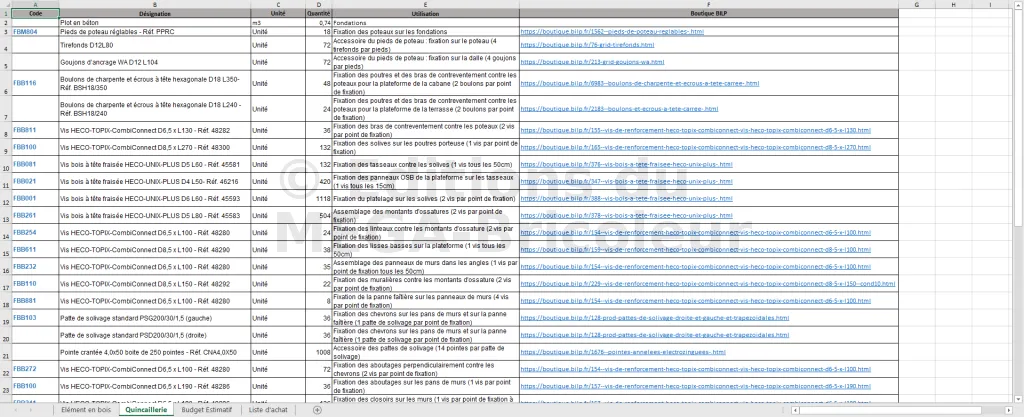Select column E header
The image size is (1024, 417).
coord(426,5)
